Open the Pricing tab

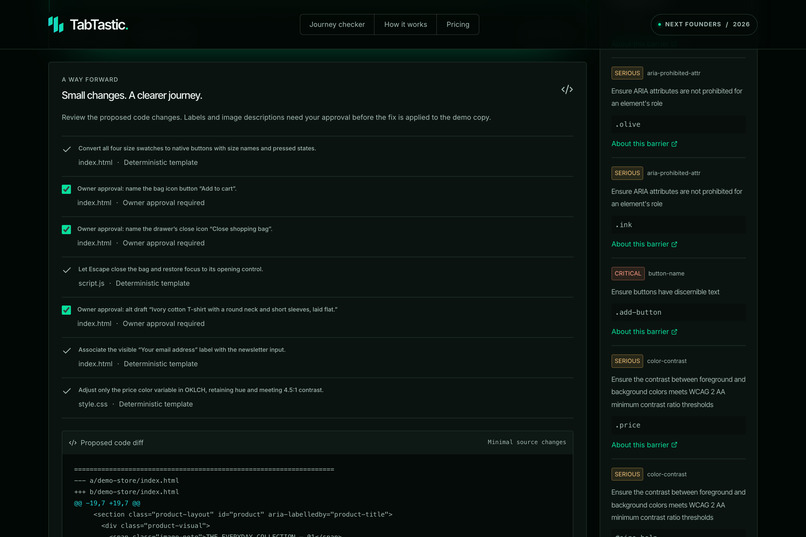point(457,25)
